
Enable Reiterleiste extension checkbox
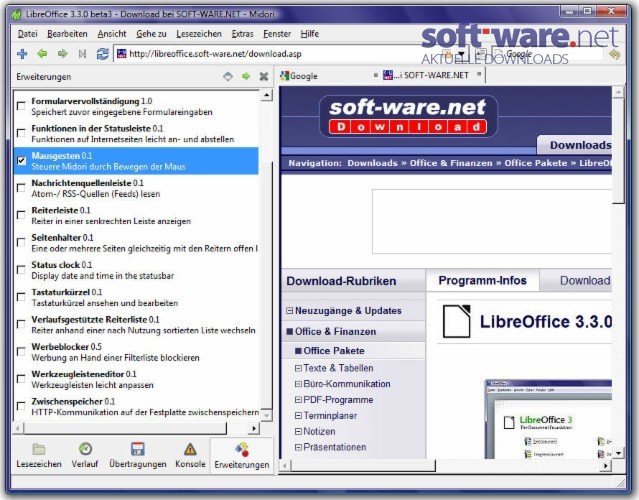click(x=21, y=215)
